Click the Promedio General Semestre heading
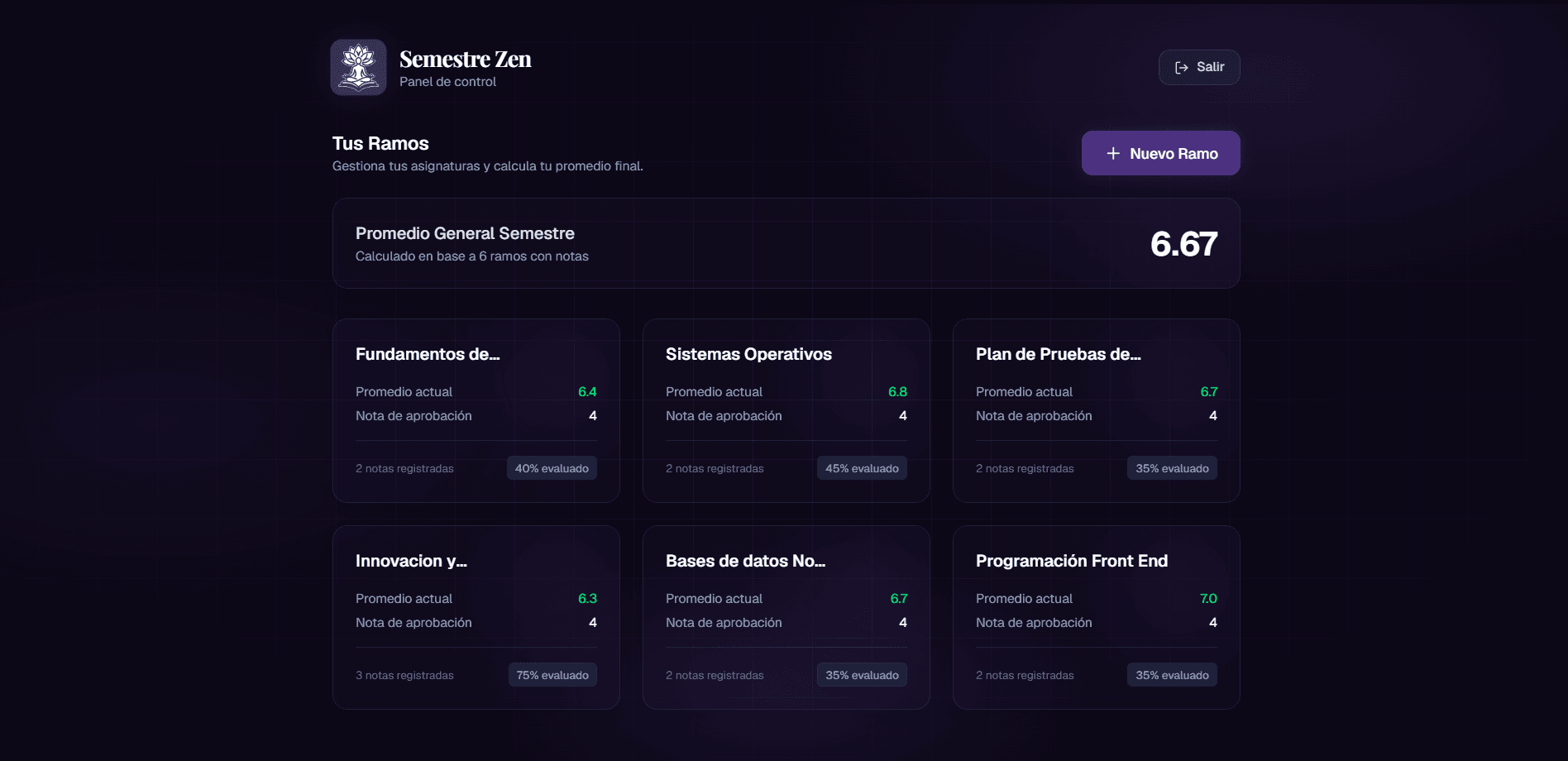 point(465,233)
